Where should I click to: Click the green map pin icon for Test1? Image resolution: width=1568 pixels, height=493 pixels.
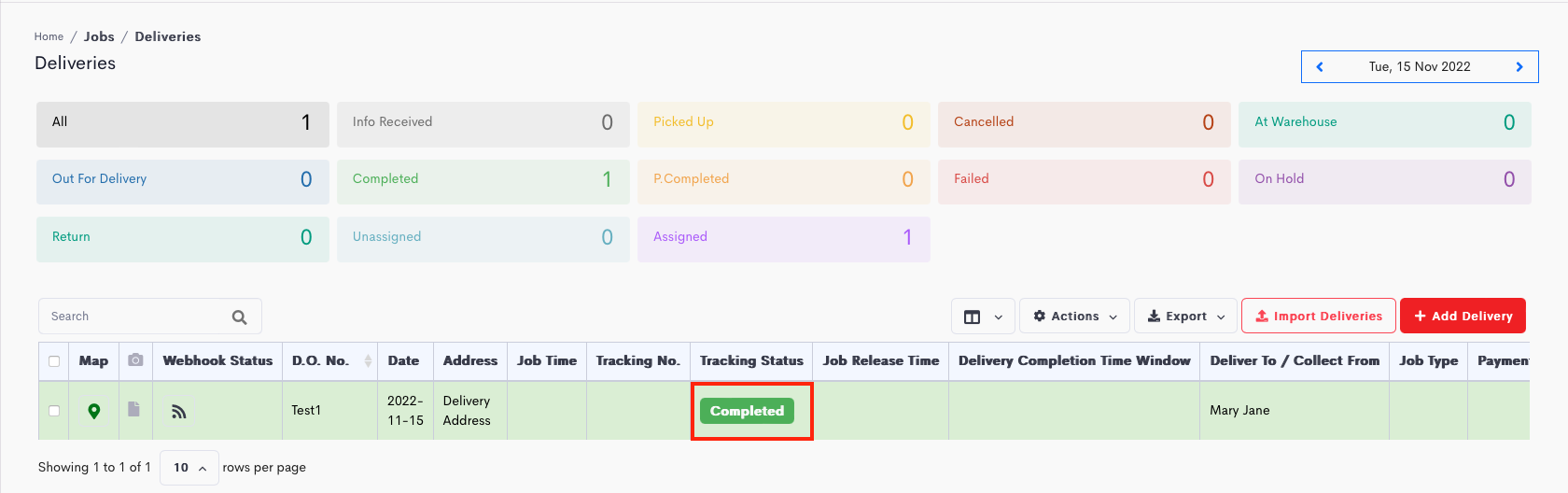[93, 411]
